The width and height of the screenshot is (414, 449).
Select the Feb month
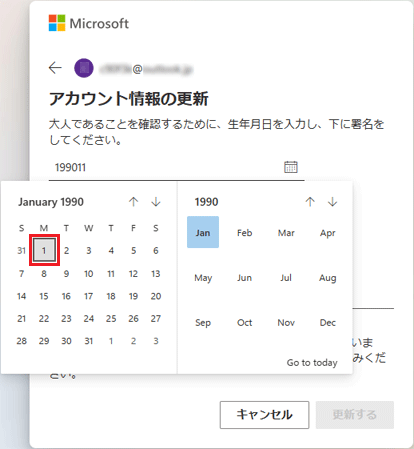[x=244, y=232]
